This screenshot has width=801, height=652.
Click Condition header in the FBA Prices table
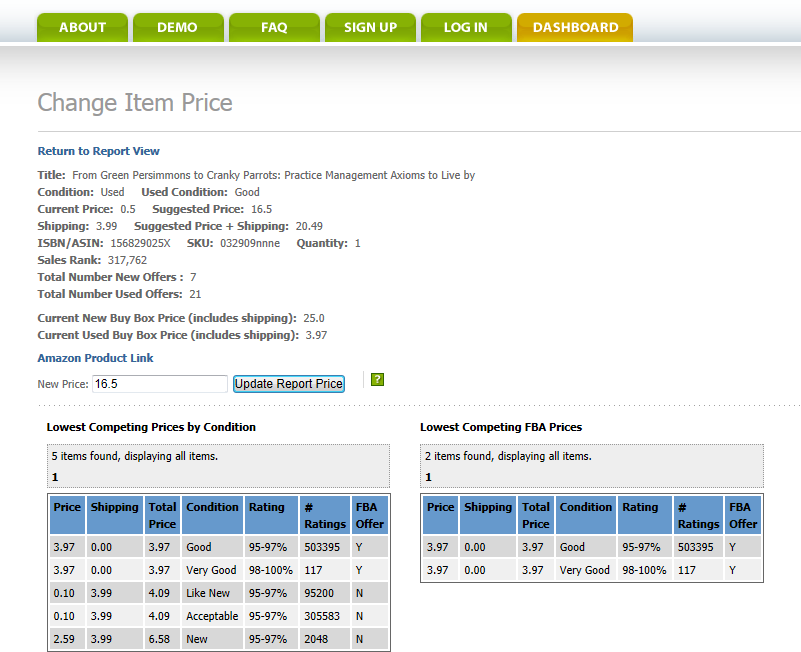pyautogui.click(x=585, y=507)
